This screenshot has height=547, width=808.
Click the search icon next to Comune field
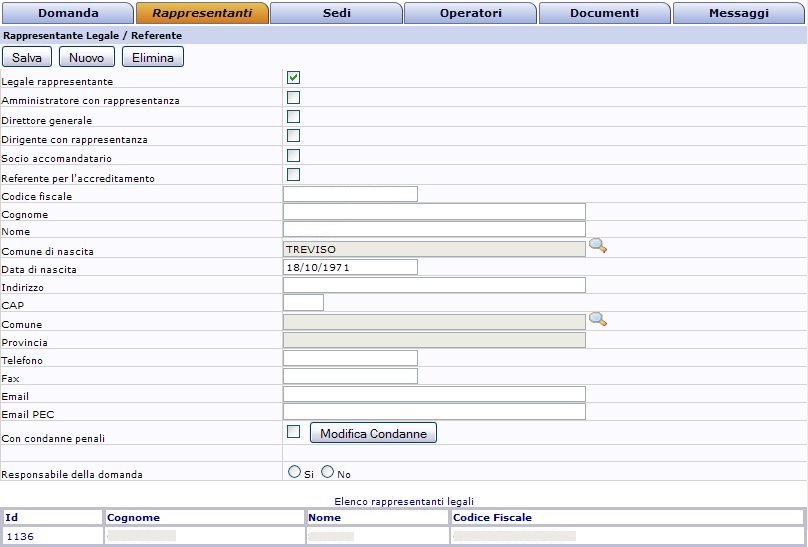(597, 320)
